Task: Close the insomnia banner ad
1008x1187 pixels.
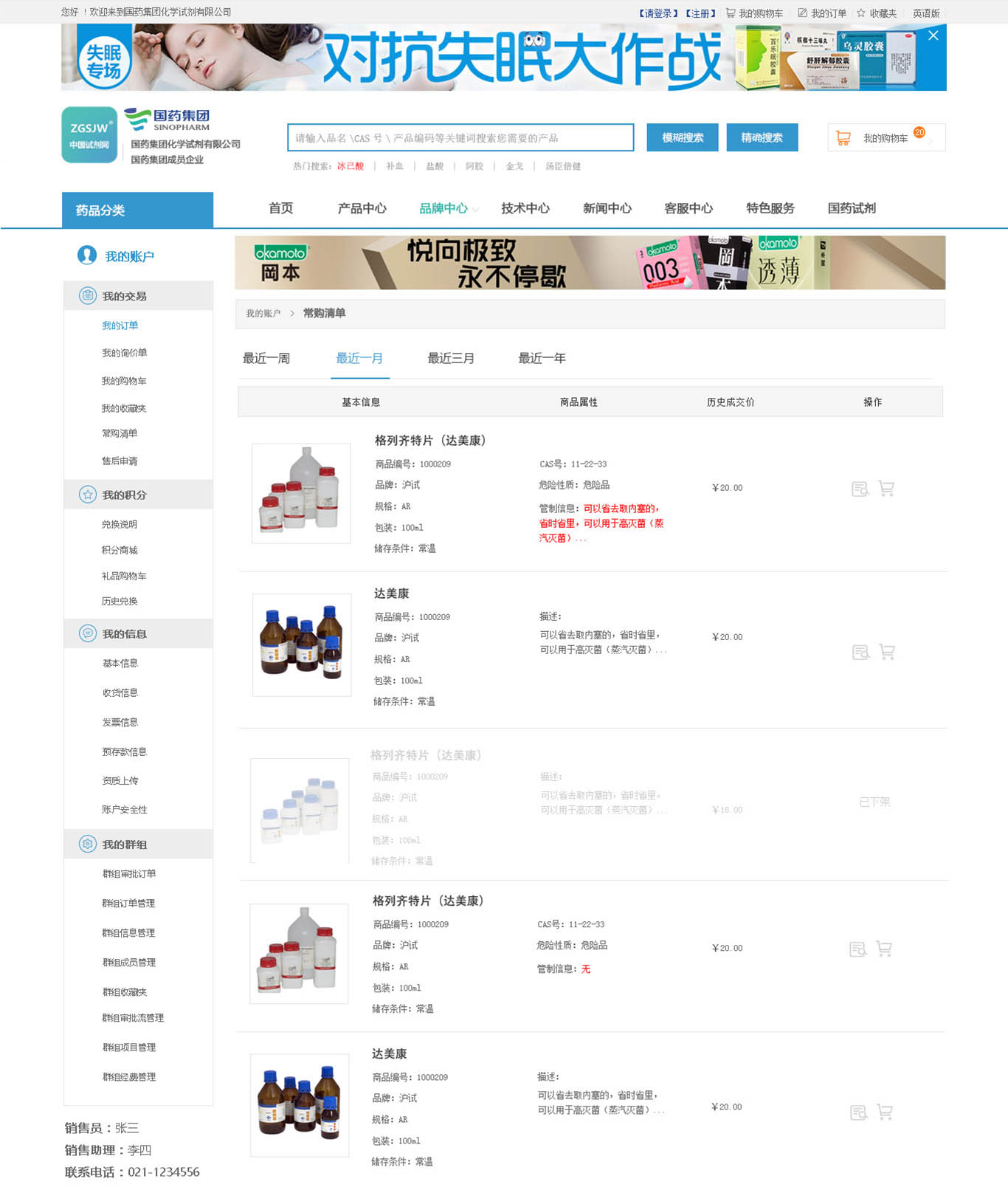Action: click(x=933, y=35)
